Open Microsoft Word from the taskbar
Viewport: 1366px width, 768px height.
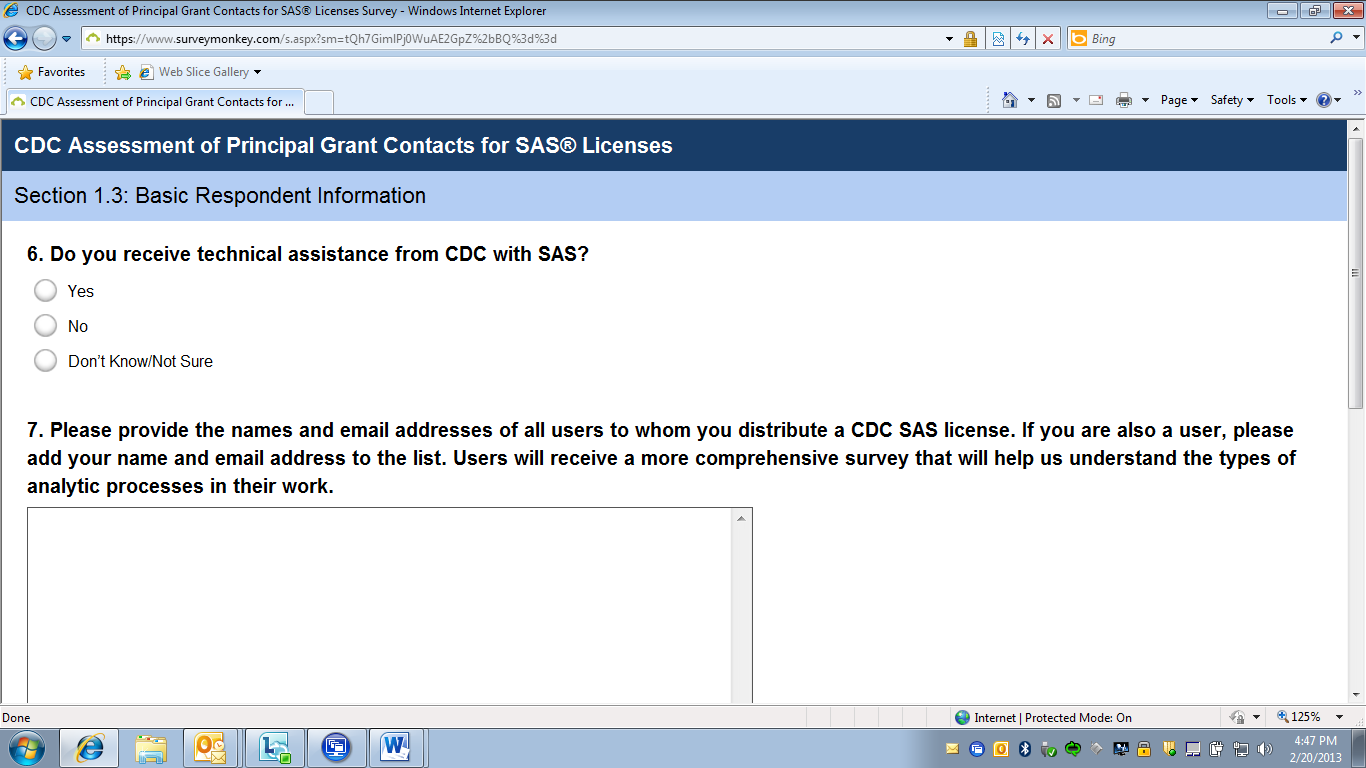[x=397, y=748]
